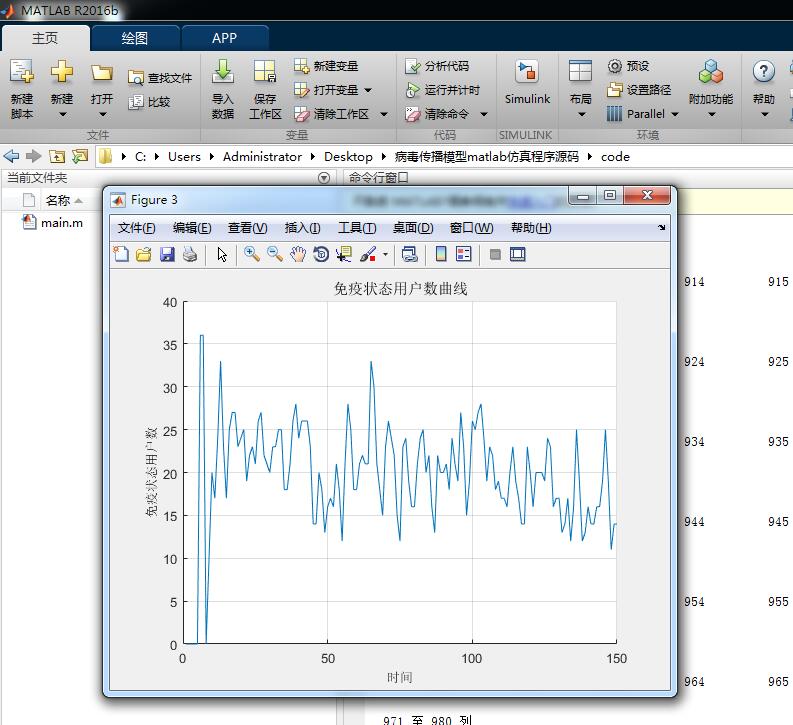793x725 pixels.
Task: Click Compare (比较) in file section
Action: point(149,102)
